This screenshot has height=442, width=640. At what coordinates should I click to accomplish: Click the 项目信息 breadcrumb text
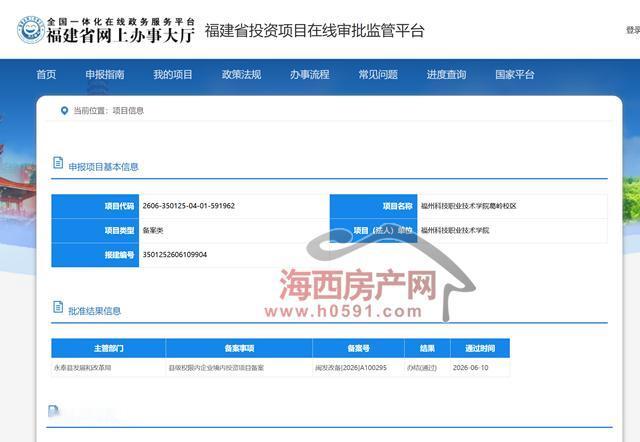128,111
